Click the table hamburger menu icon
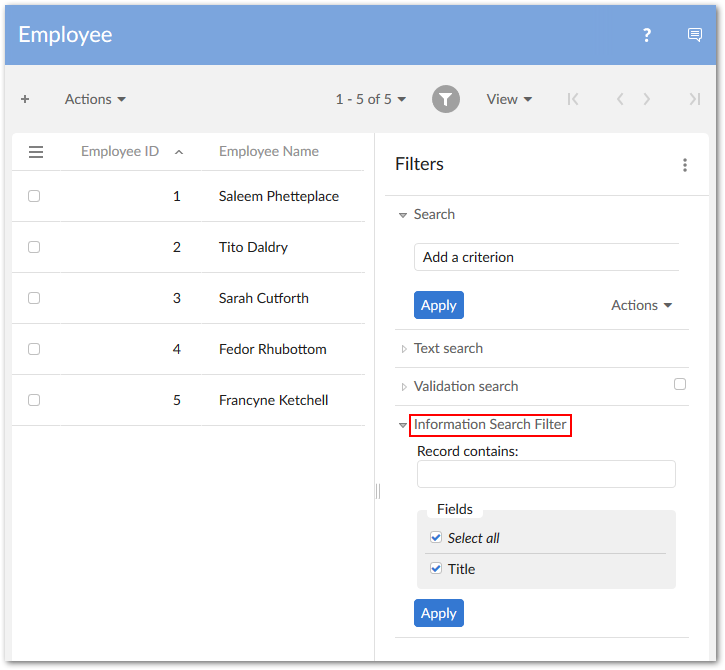Viewport: 725px width, 670px height. [36, 152]
